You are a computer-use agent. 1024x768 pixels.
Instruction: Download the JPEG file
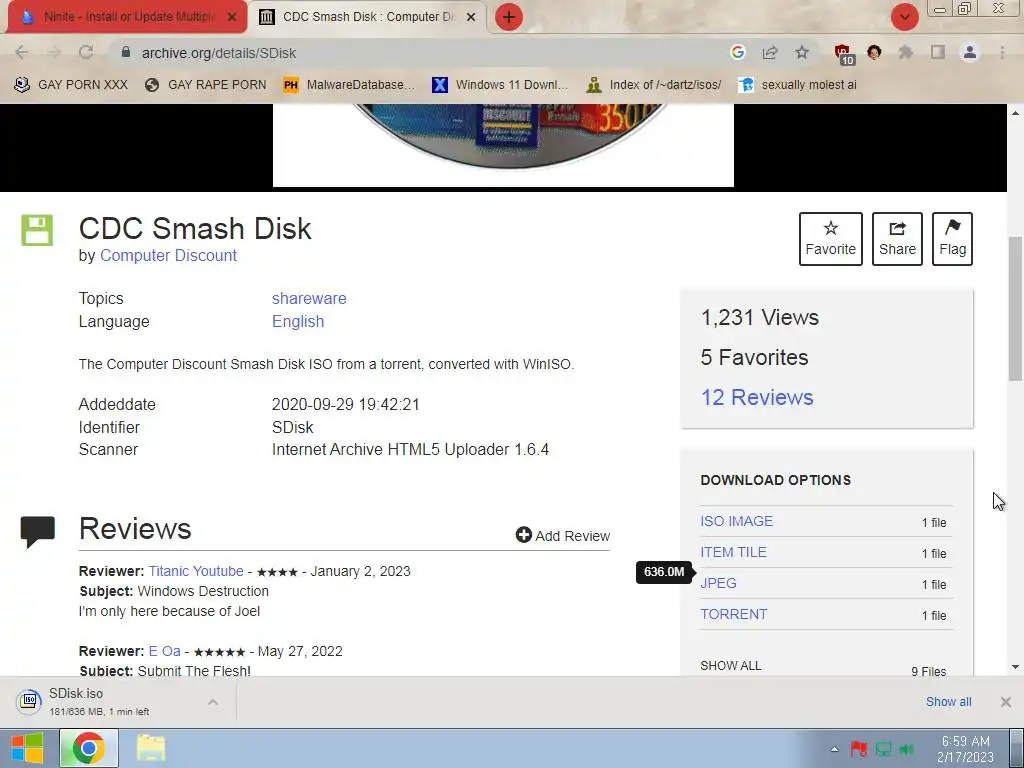point(718,583)
